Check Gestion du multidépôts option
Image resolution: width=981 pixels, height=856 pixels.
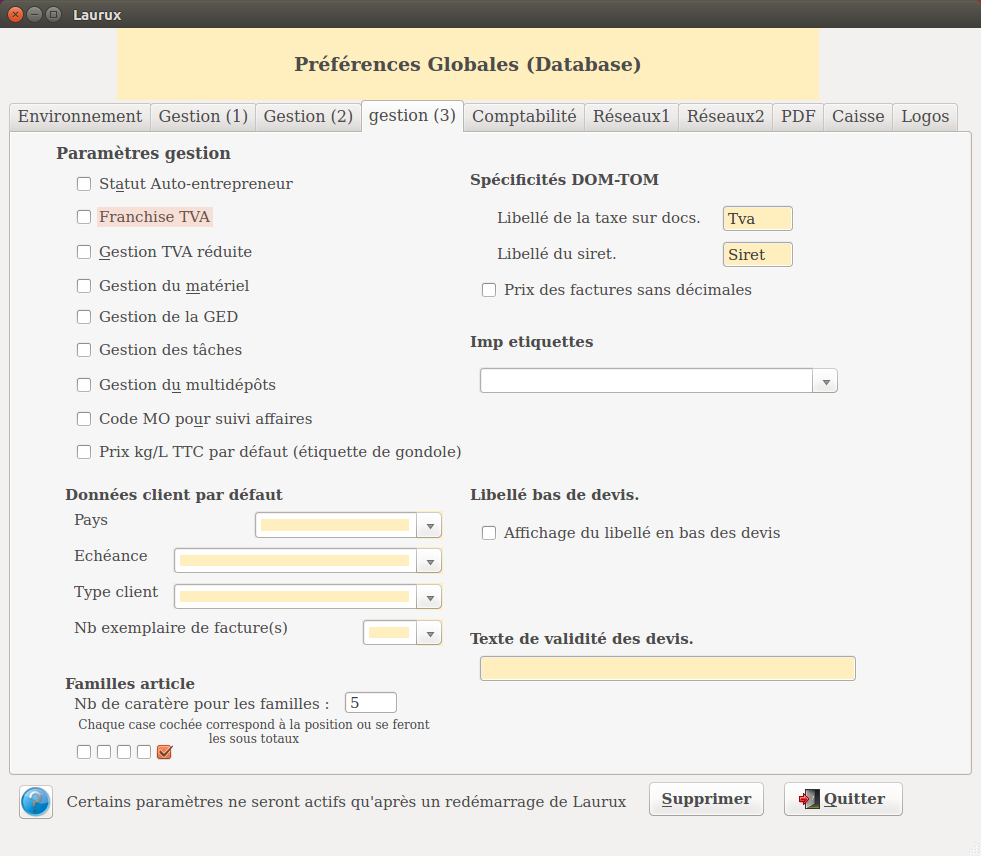pyautogui.click(x=84, y=385)
